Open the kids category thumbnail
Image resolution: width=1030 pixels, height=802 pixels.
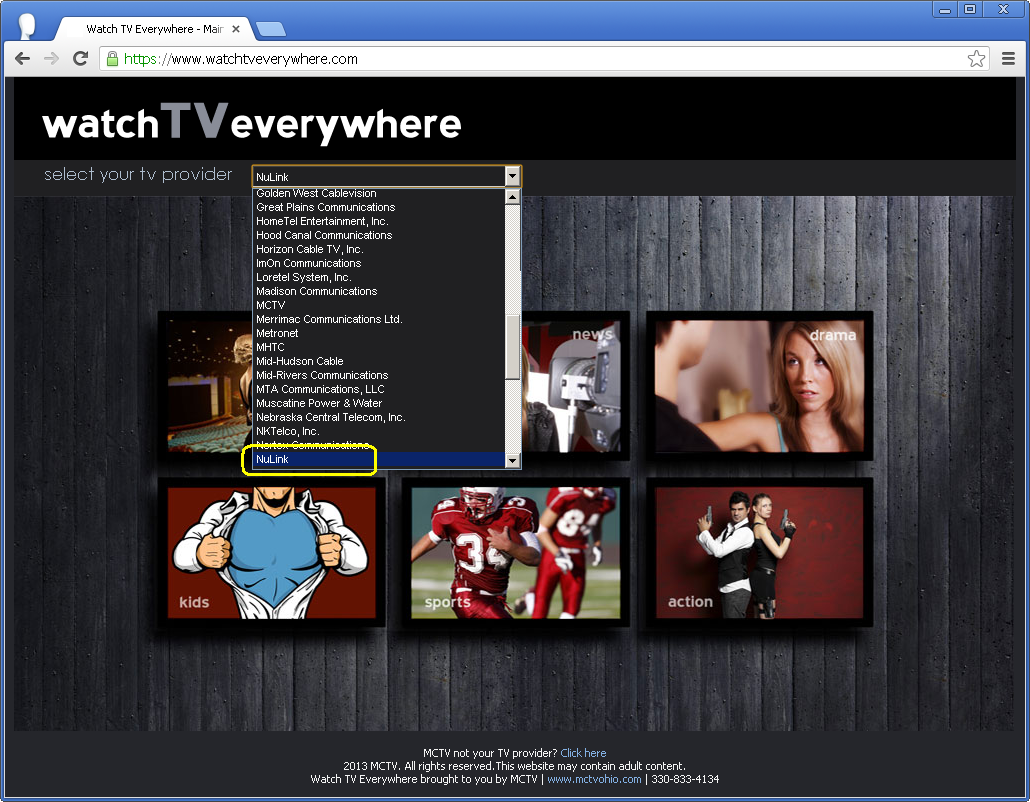pyautogui.click(x=271, y=552)
